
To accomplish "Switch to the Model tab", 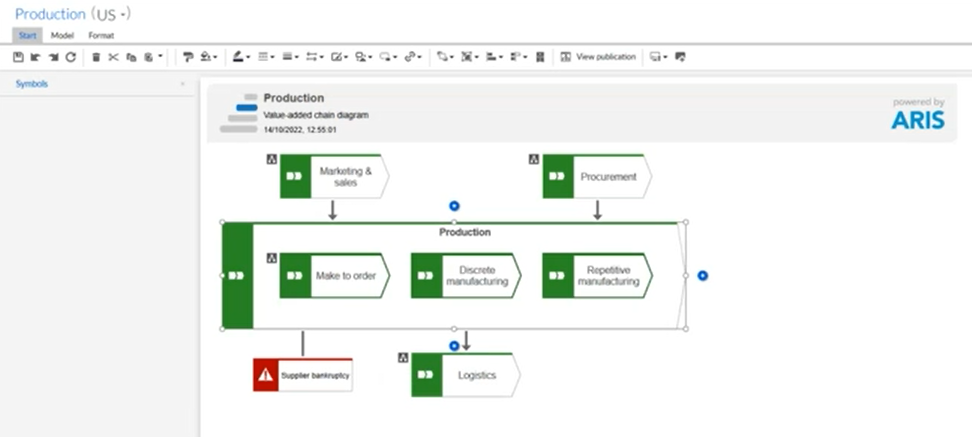I will click(x=62, y=35).
